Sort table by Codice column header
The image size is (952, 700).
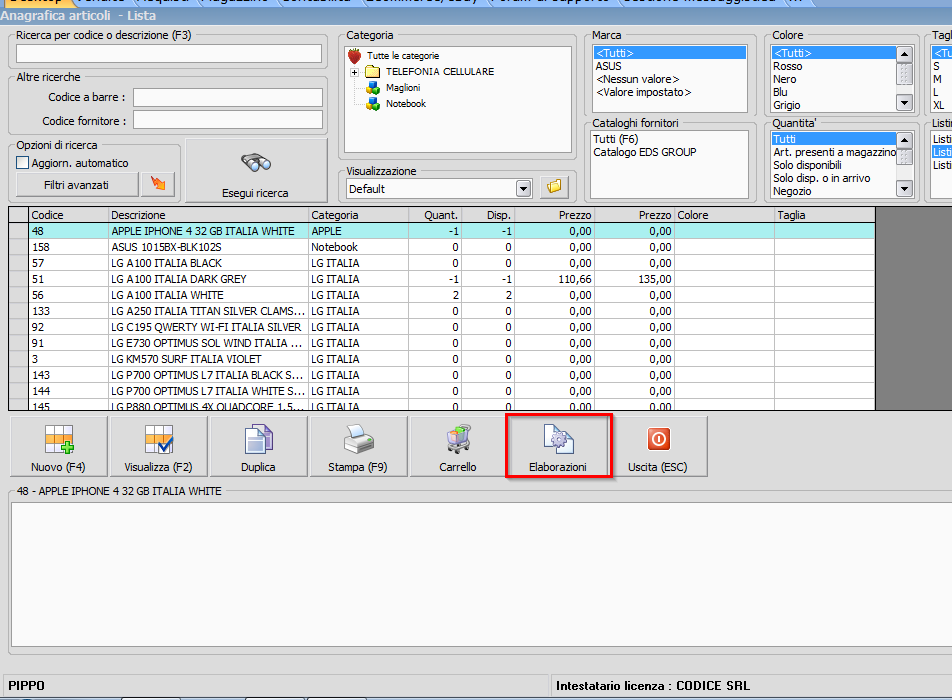click(69, 215)
